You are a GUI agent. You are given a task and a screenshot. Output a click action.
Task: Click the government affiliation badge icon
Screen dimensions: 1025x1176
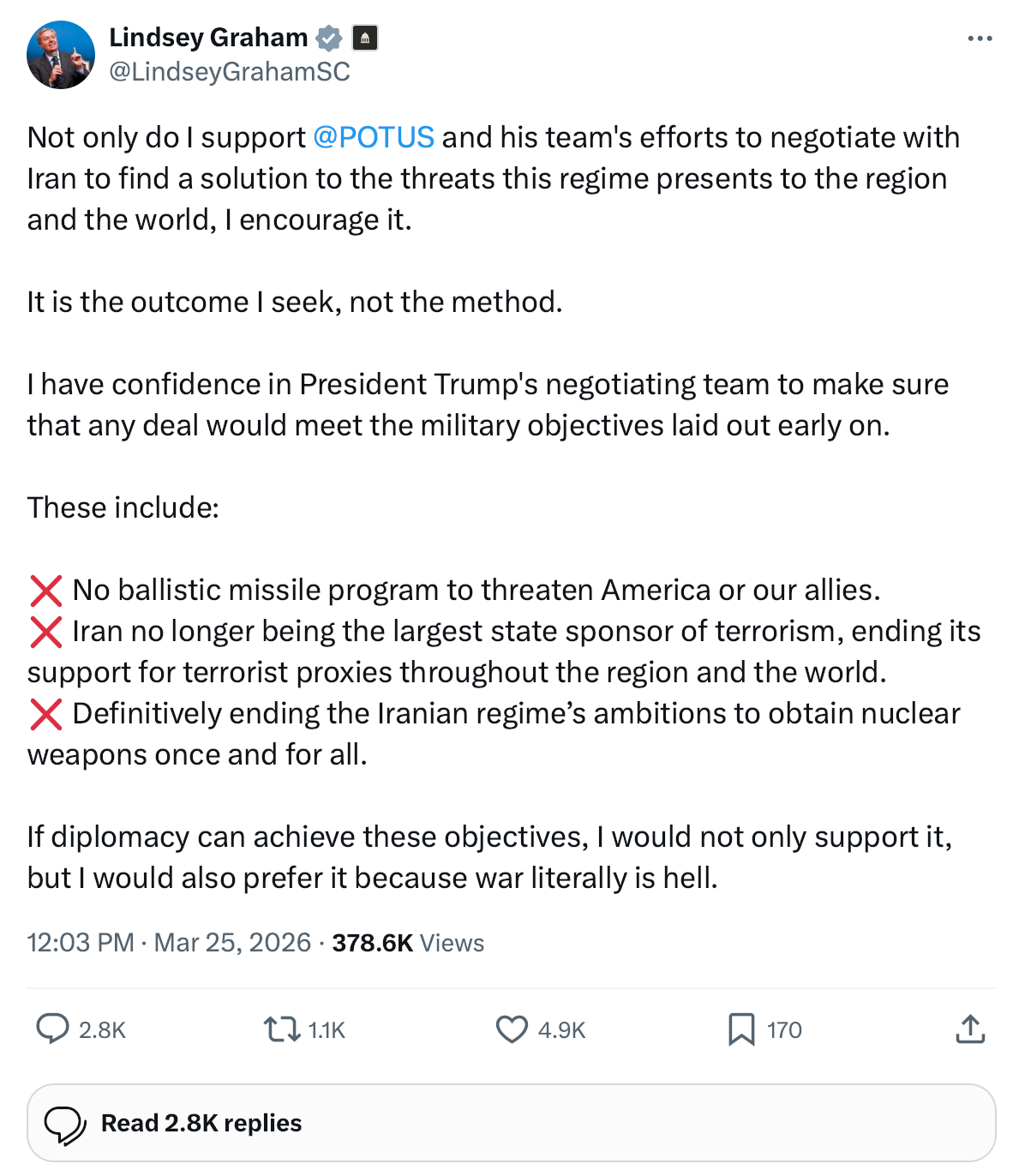pos(365,39)
